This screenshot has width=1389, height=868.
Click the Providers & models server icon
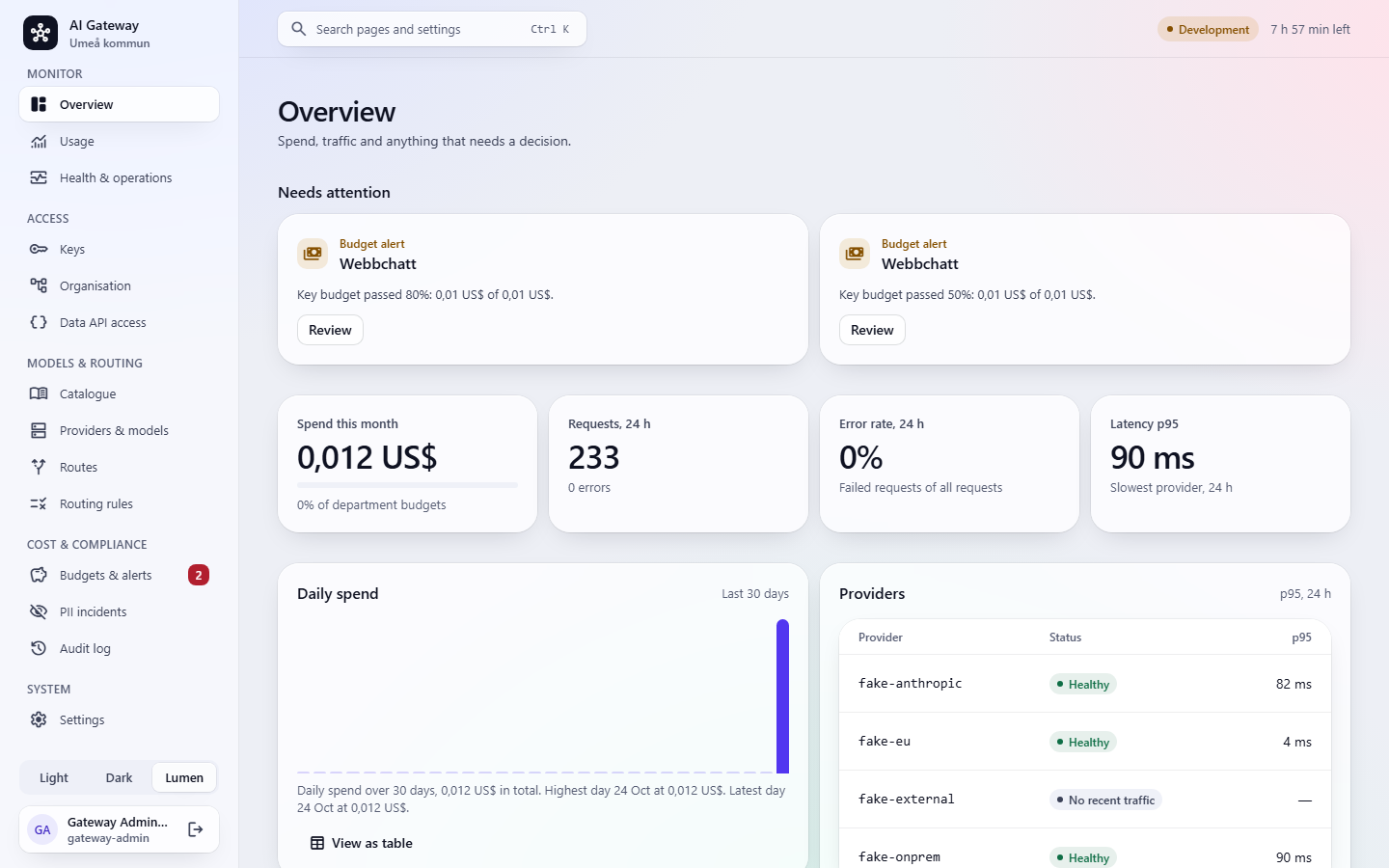coord(39,431)
